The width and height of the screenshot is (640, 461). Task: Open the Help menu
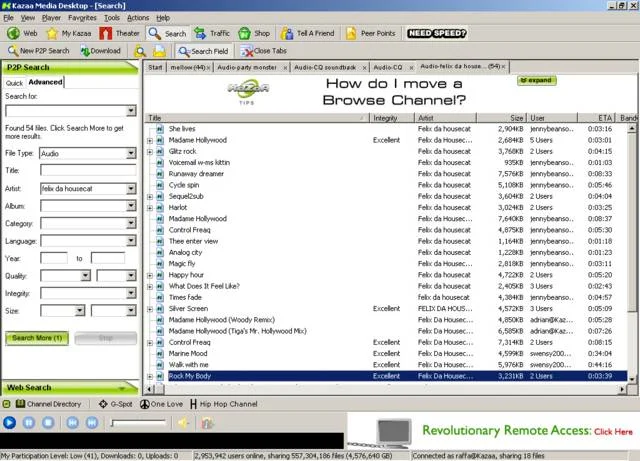pyautogui.click(x=163, y=18)
